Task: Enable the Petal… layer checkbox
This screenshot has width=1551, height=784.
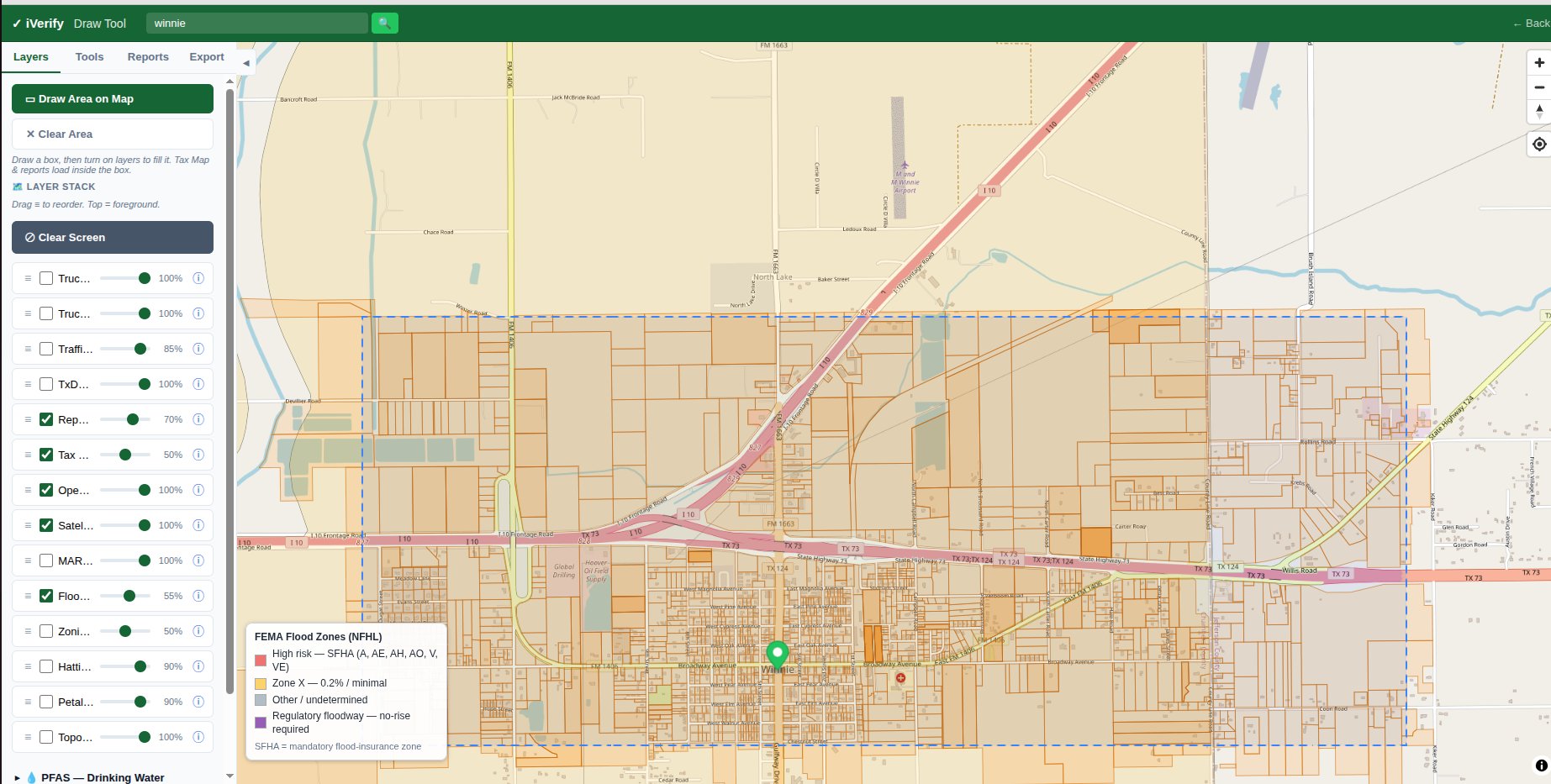Action: pos(46,702)
